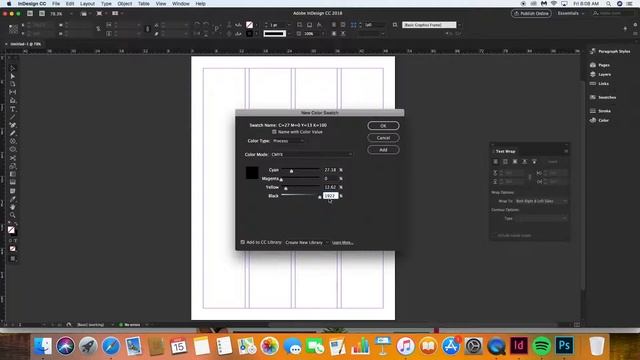This screenshot has height=360, width=640.
Task: Toggle Add to CC Library checkbox
Action: [242, 242]
